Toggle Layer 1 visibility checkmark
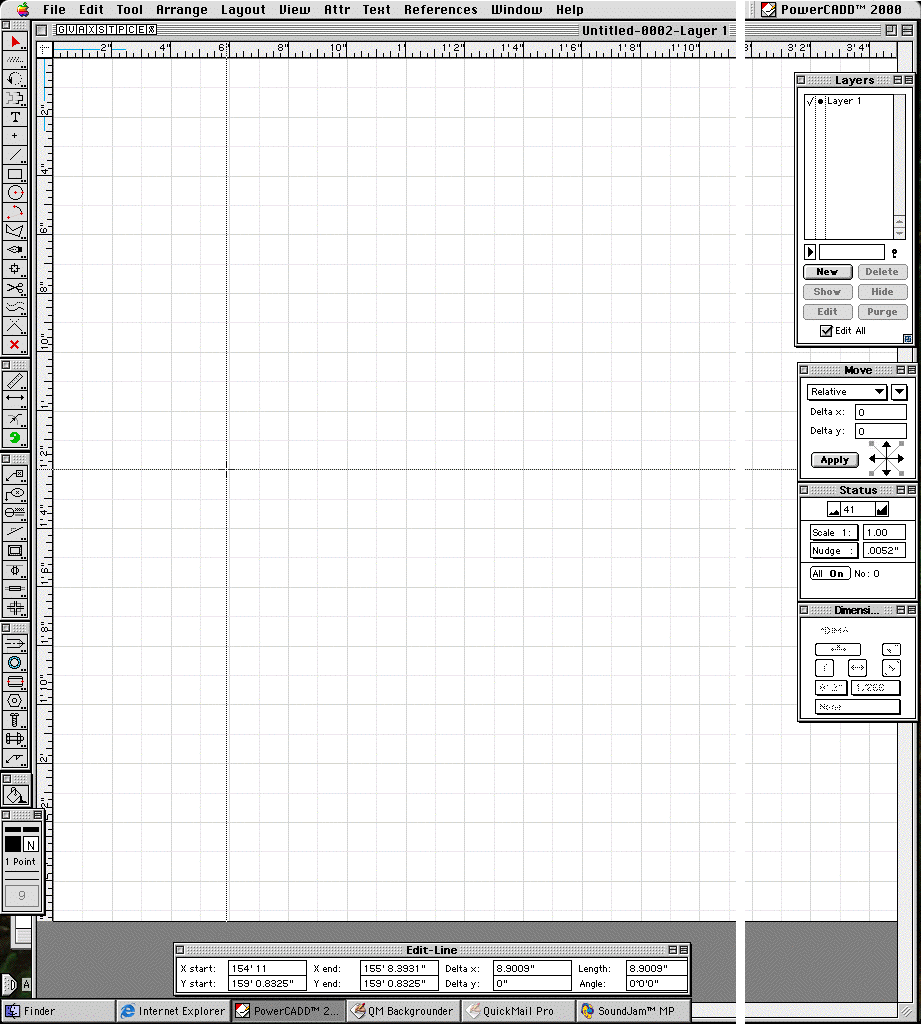Image resolution: width=922 pixels, height=1024 pixels. (809, 101)
